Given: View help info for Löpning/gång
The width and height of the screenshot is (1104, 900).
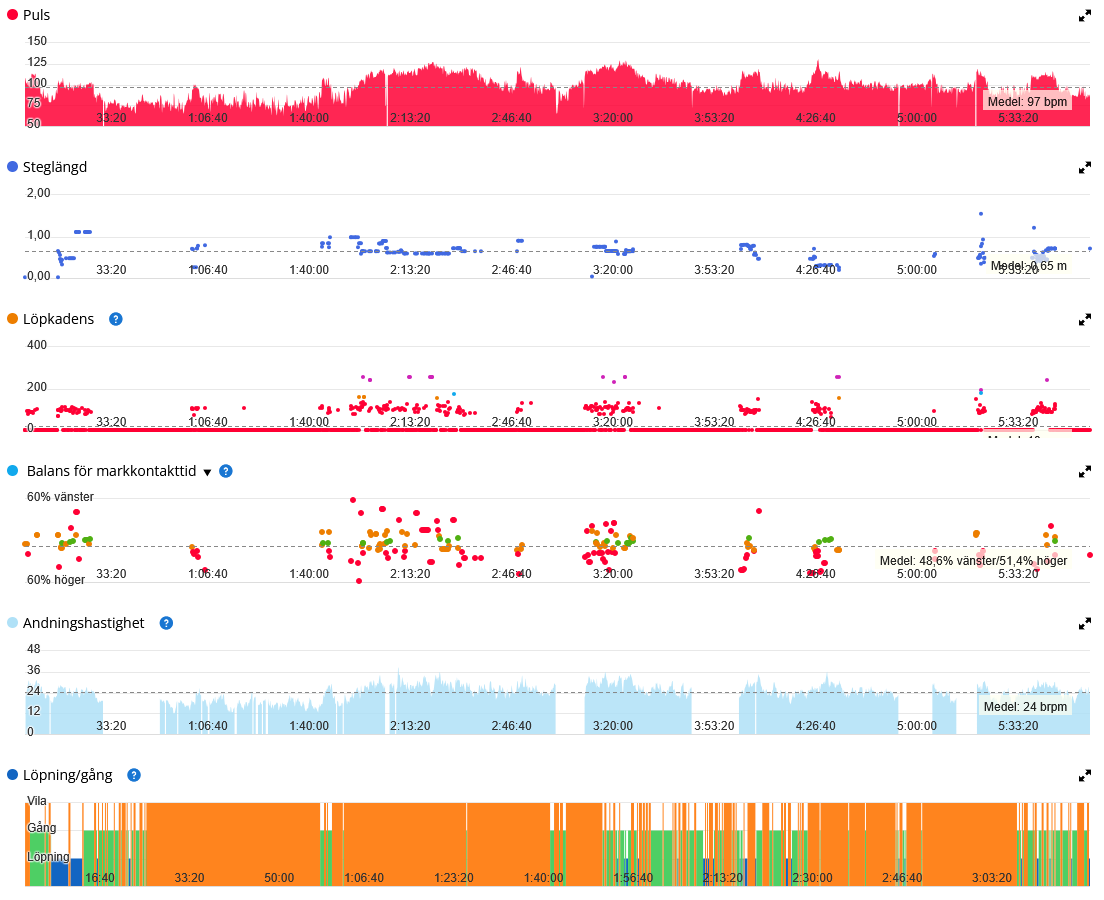Looking at the screenshot, I should [x=134, y=775].
